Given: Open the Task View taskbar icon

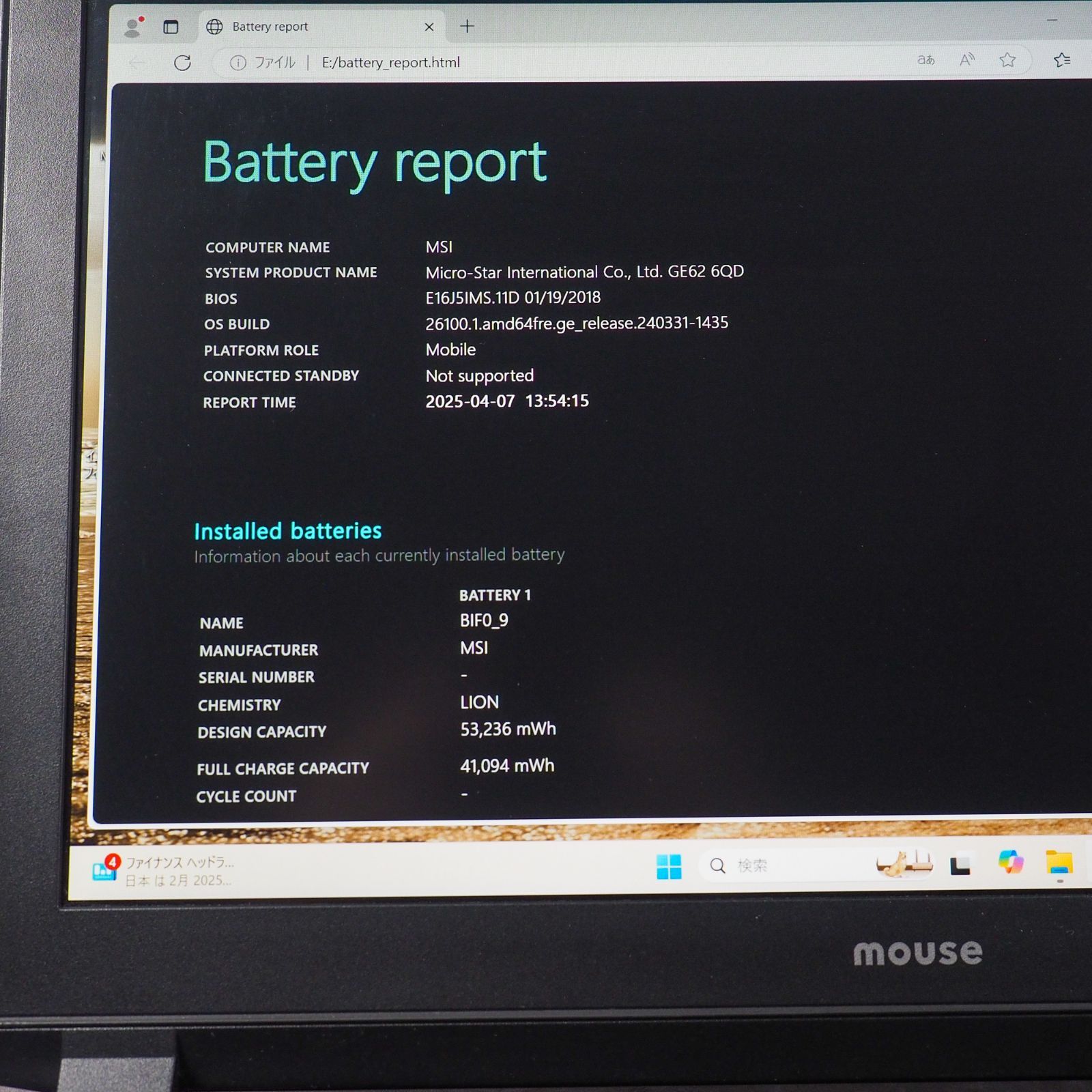Looking at the screenshot, I should pyautogui.click(x=960, y=866).
